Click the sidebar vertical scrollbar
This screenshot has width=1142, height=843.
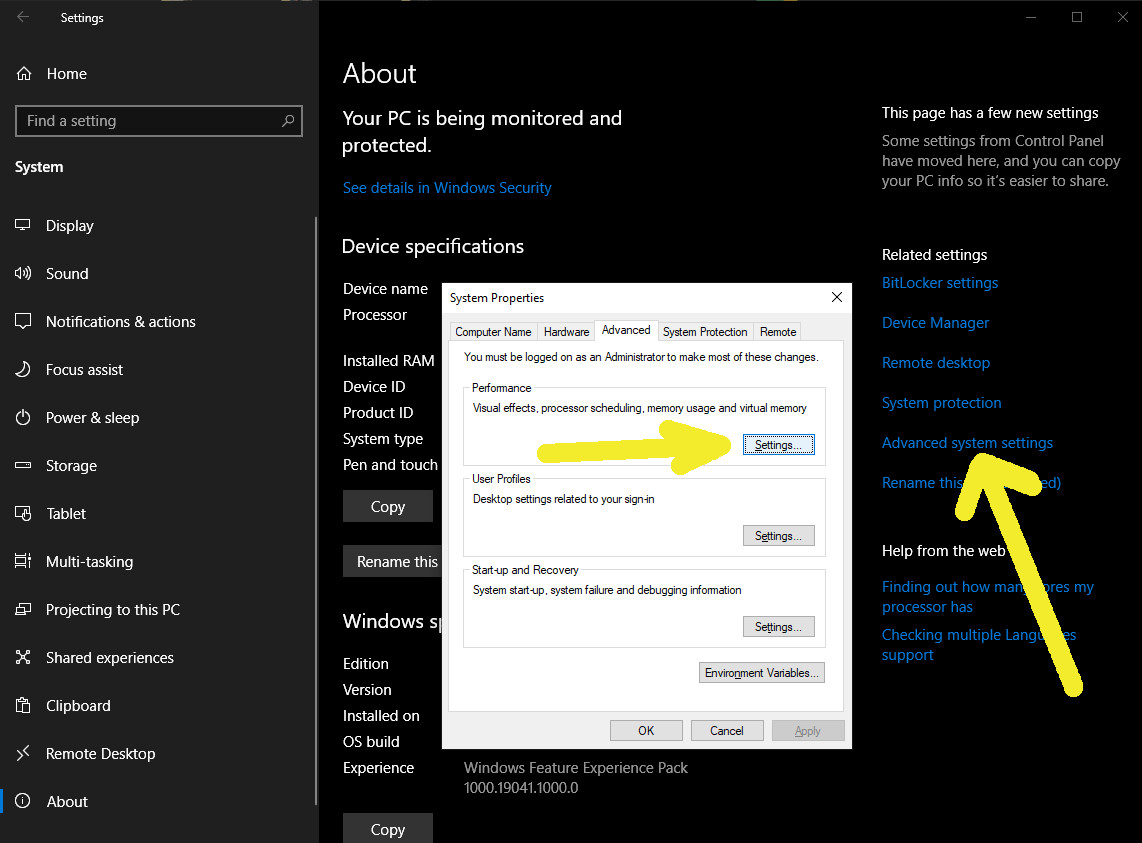coord(315,510)
